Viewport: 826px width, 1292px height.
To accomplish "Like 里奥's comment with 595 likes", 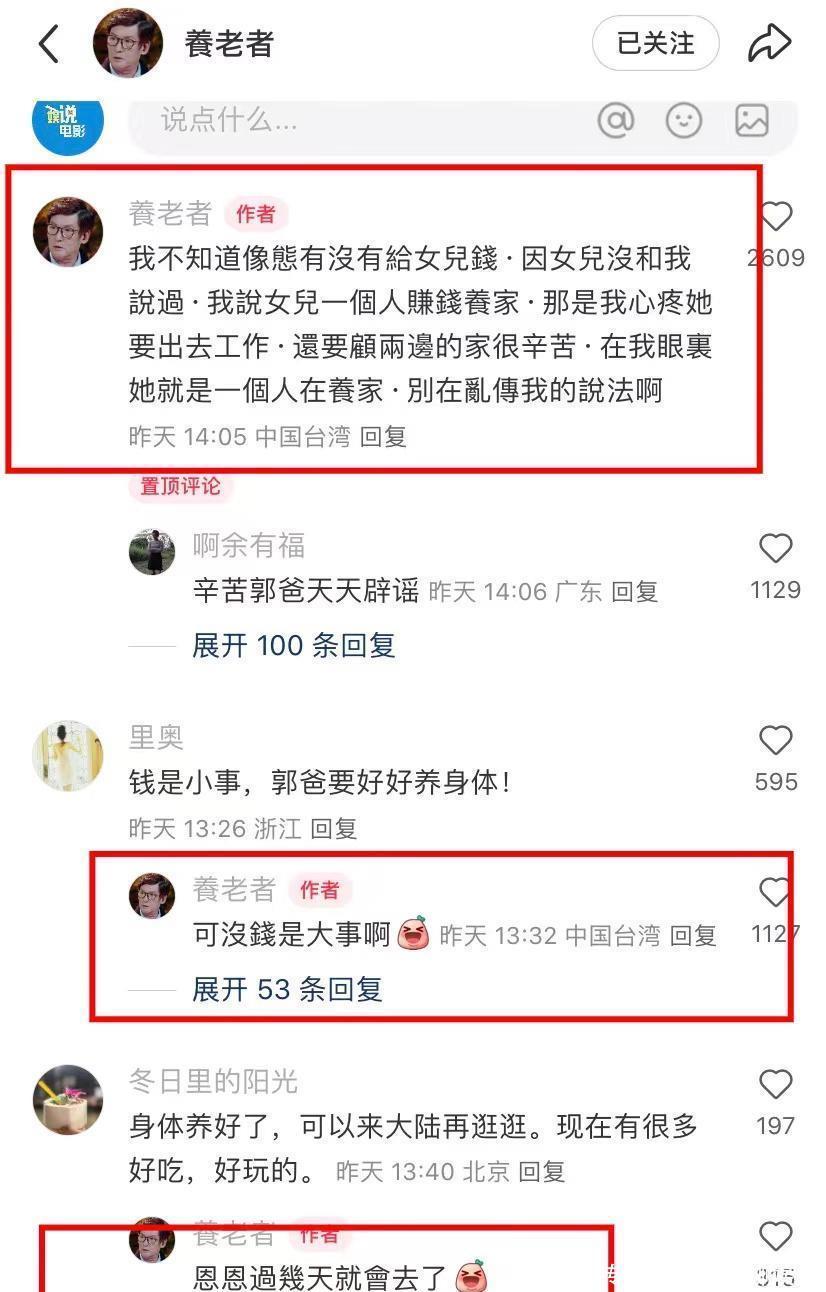I will coord(776,740).
